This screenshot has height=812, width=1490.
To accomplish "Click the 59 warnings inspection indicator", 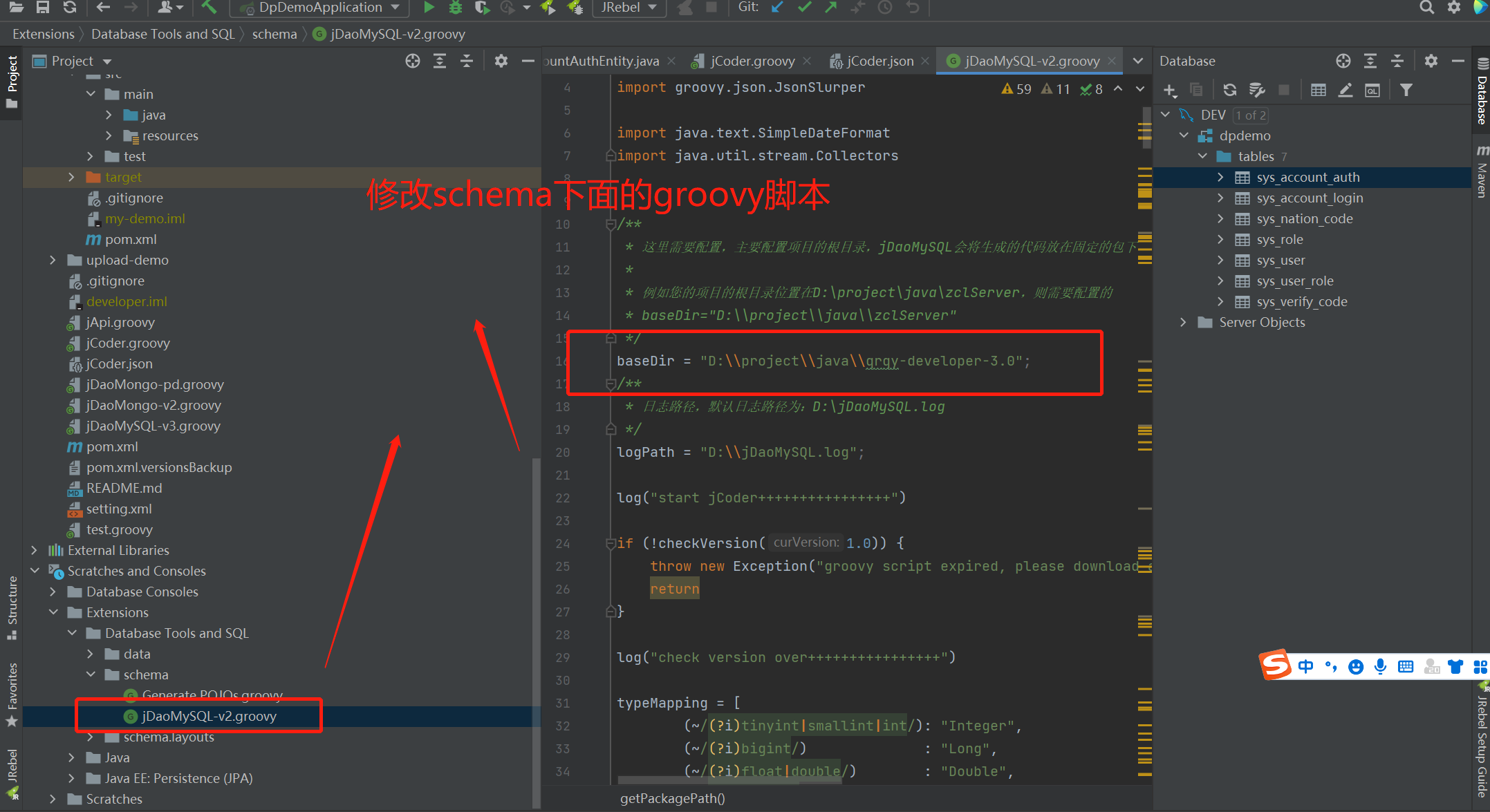I will (x=1016, y=88).
